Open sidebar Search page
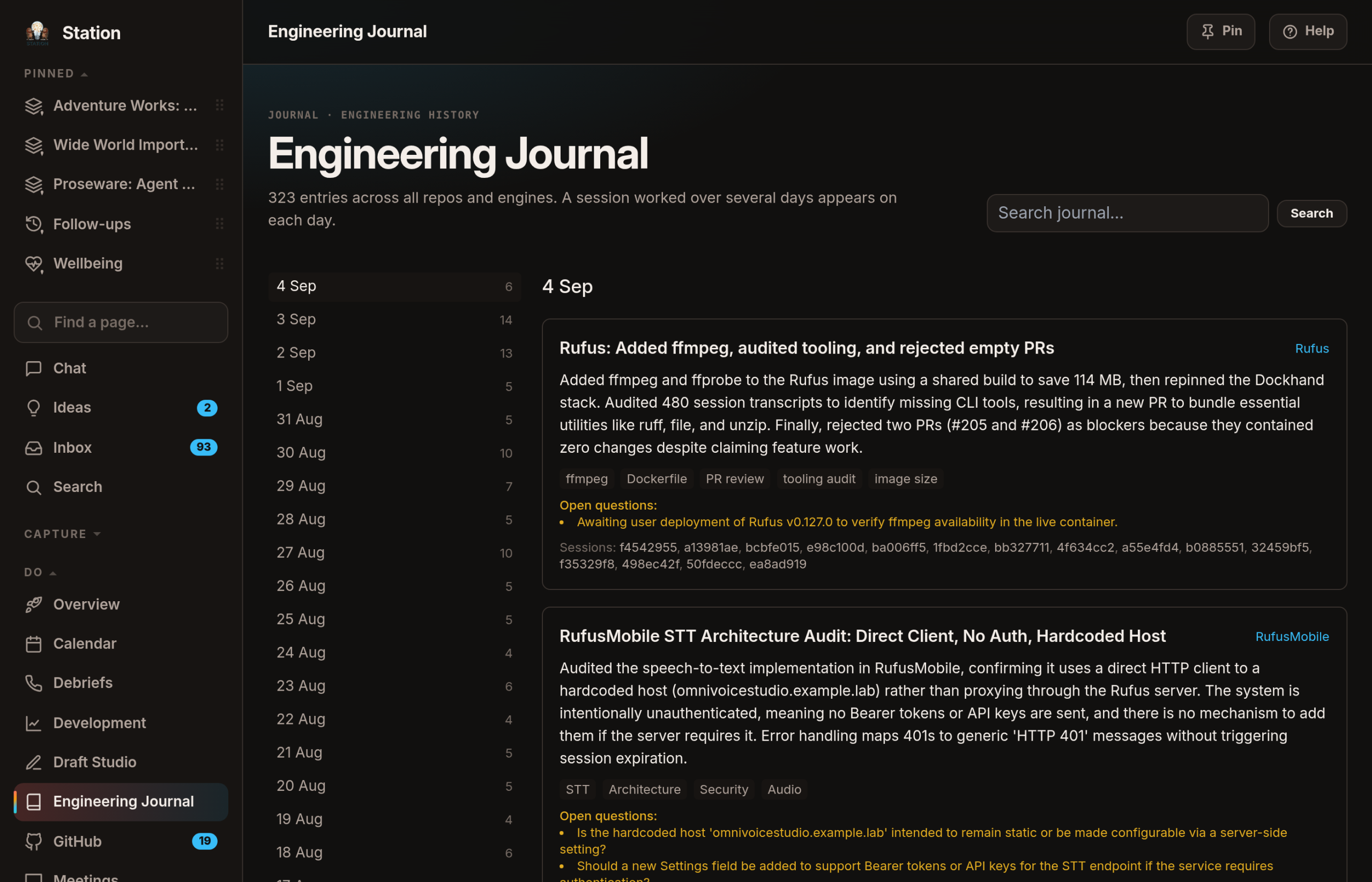Image resolution: width=1372 pixels, height=882 pixels. click(x=121, y=487)
